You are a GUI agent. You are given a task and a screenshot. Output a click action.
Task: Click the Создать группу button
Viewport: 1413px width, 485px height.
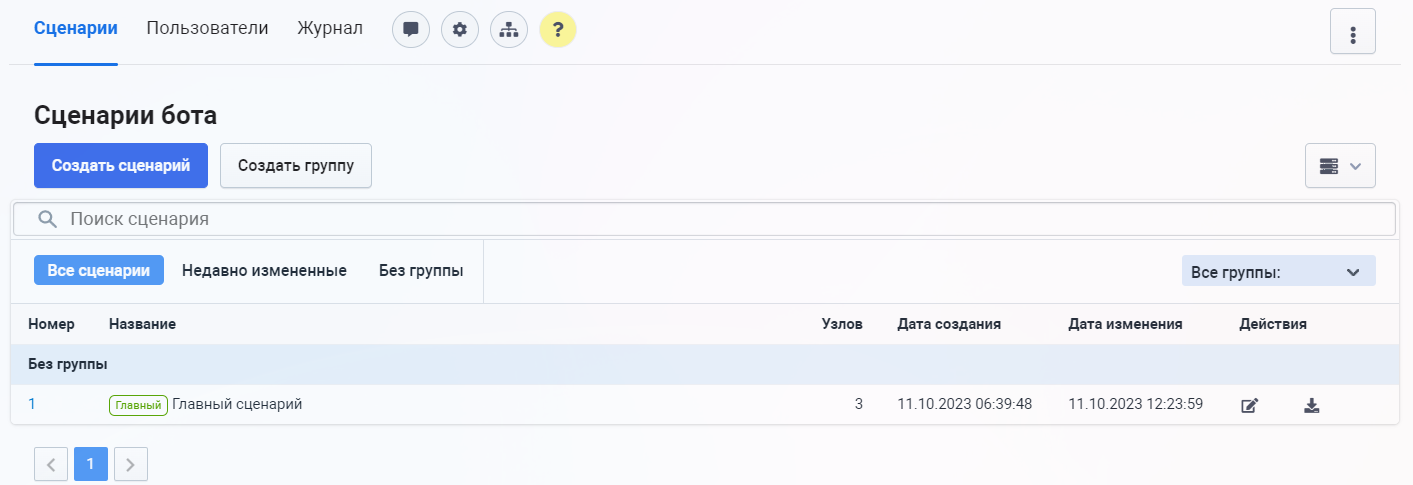295,166
